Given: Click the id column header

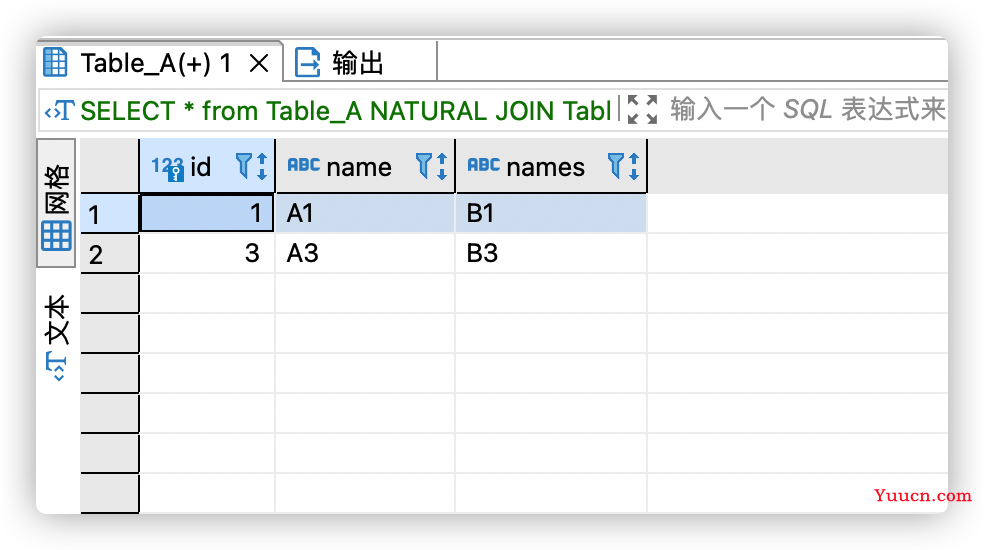Looking at the screenshot, I should (207, 166).
